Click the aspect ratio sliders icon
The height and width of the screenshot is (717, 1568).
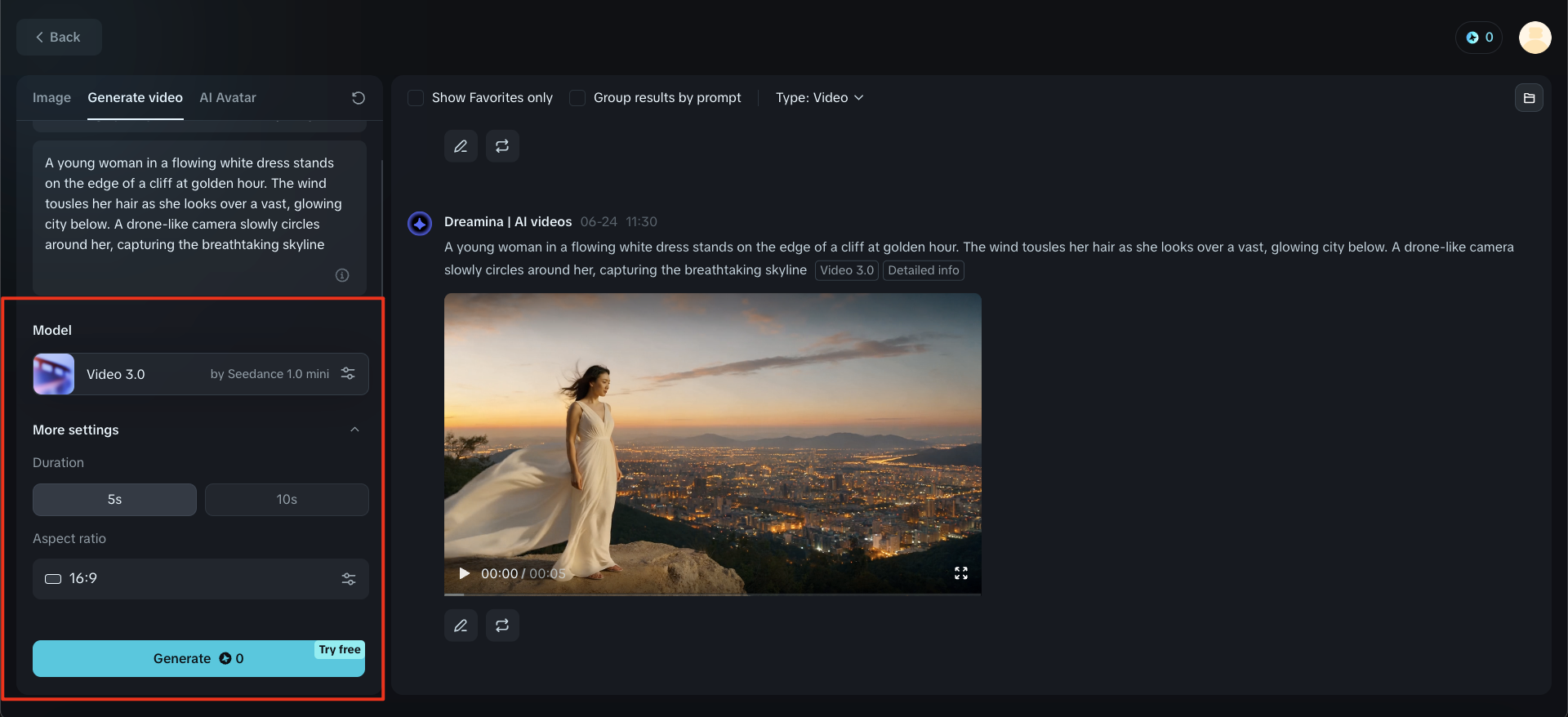[349, 579]
